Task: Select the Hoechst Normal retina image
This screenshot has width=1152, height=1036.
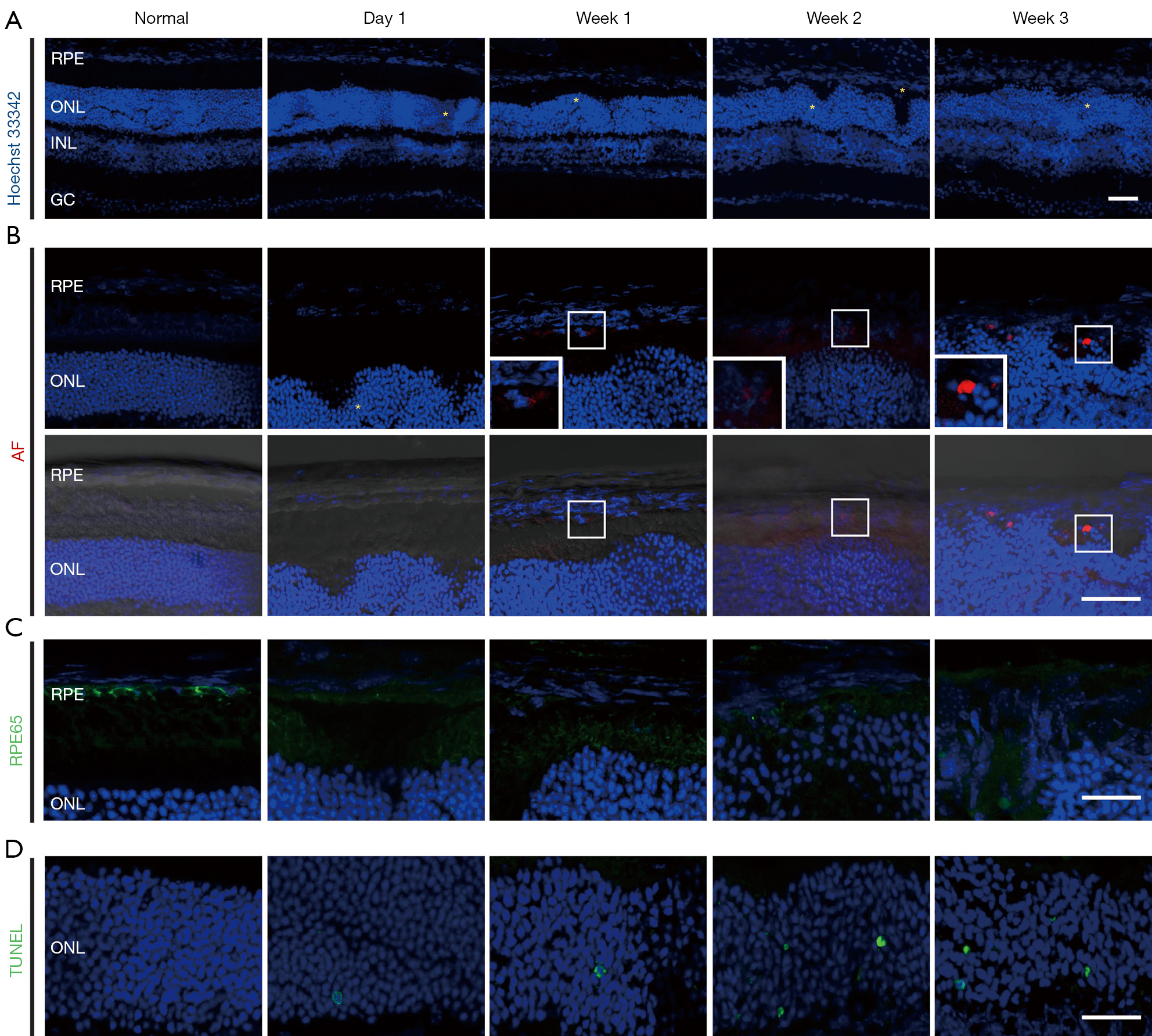Action: coord(153,128)
